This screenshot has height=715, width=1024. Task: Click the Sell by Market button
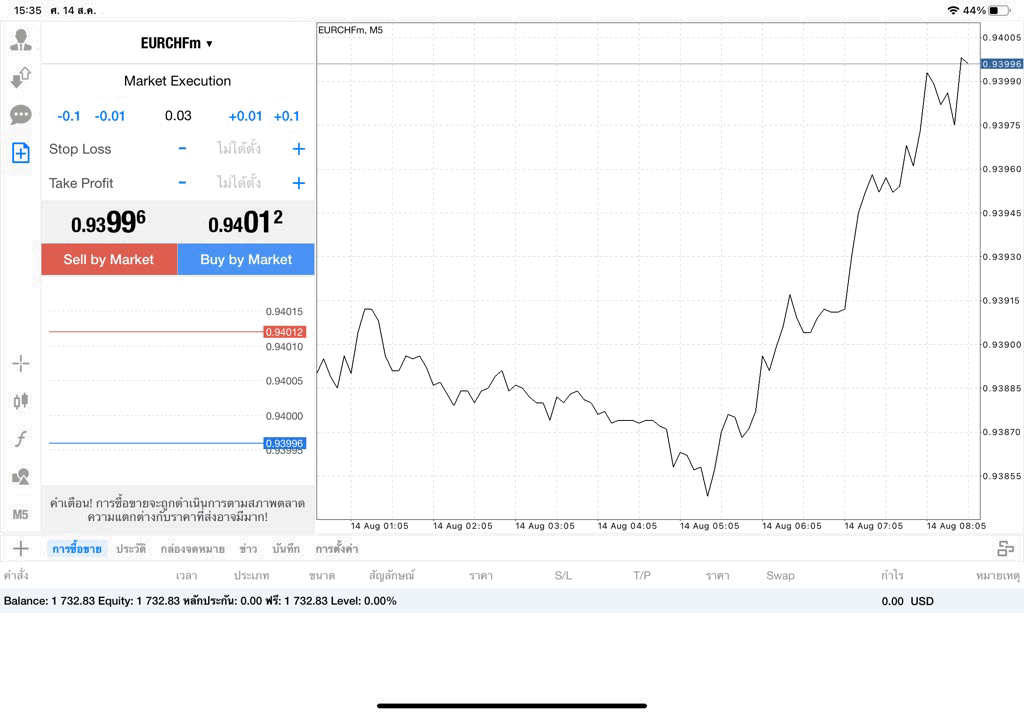point(109,259)
